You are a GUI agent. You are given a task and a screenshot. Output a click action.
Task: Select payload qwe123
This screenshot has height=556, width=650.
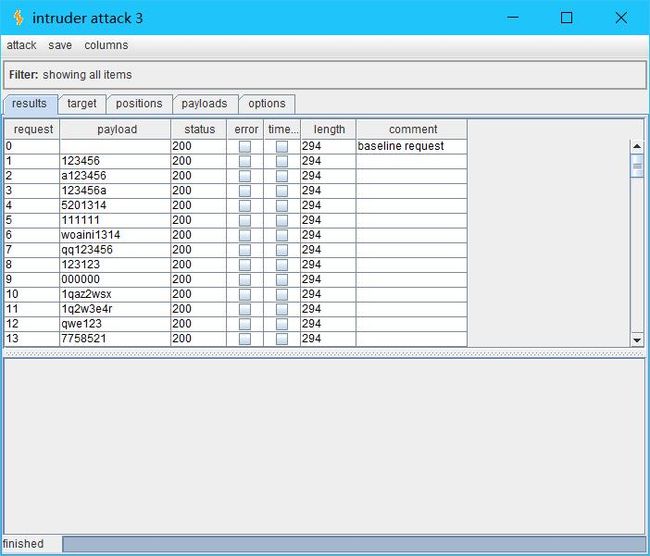(x=115, y=324)
